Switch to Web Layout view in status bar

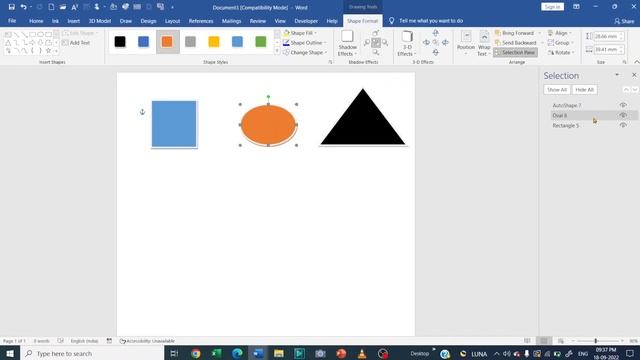click(x=561, y=341)
